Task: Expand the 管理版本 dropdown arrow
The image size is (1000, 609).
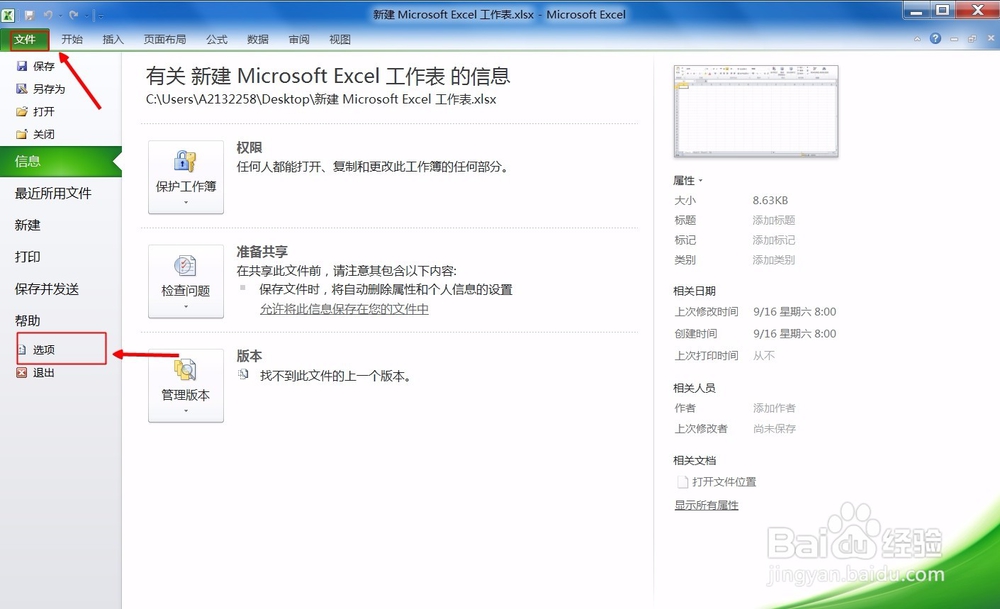Action: (x=186, y=411)
